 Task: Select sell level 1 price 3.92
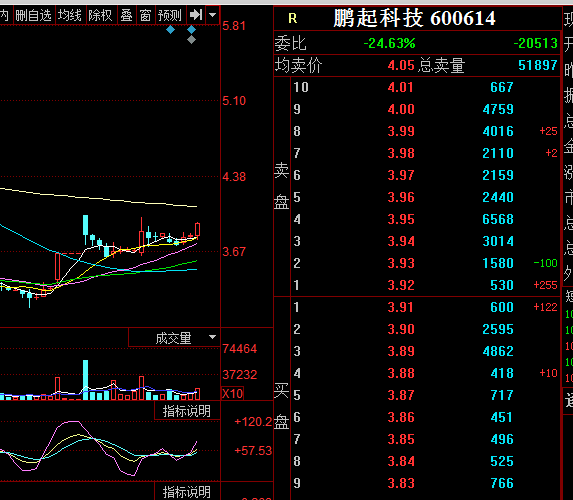[401, 285]
